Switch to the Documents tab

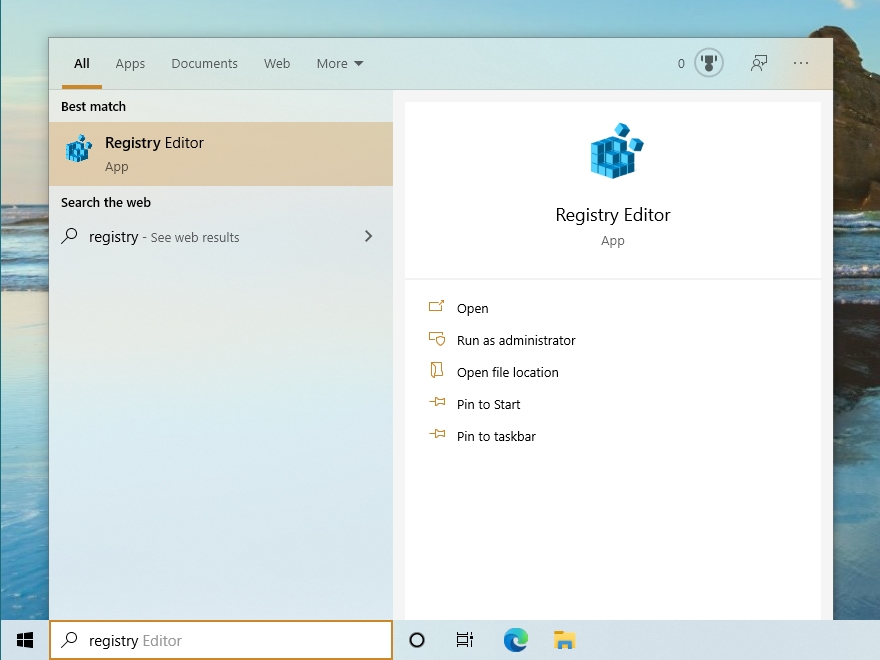[x=204, y=63]
